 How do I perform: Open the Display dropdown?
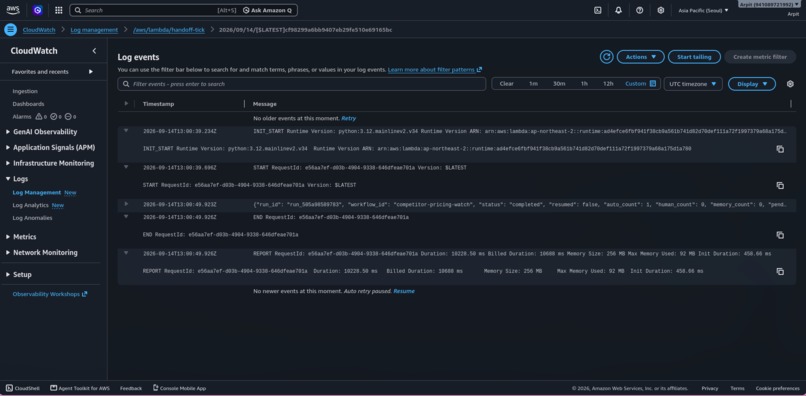point(752,84)
